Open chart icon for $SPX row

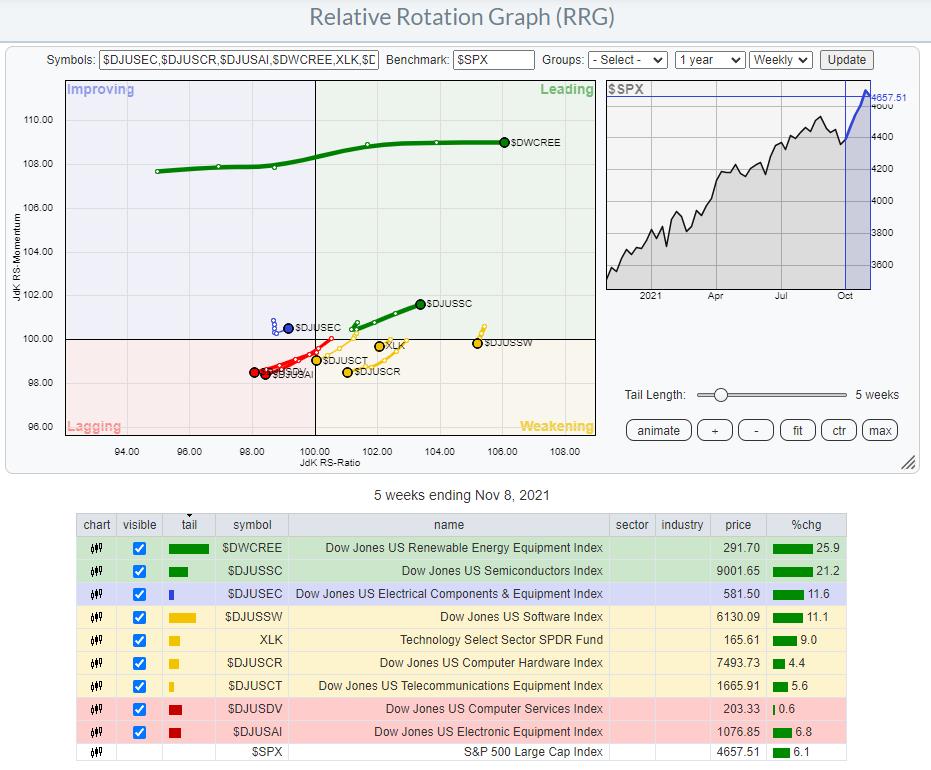[x=97, y=752]
